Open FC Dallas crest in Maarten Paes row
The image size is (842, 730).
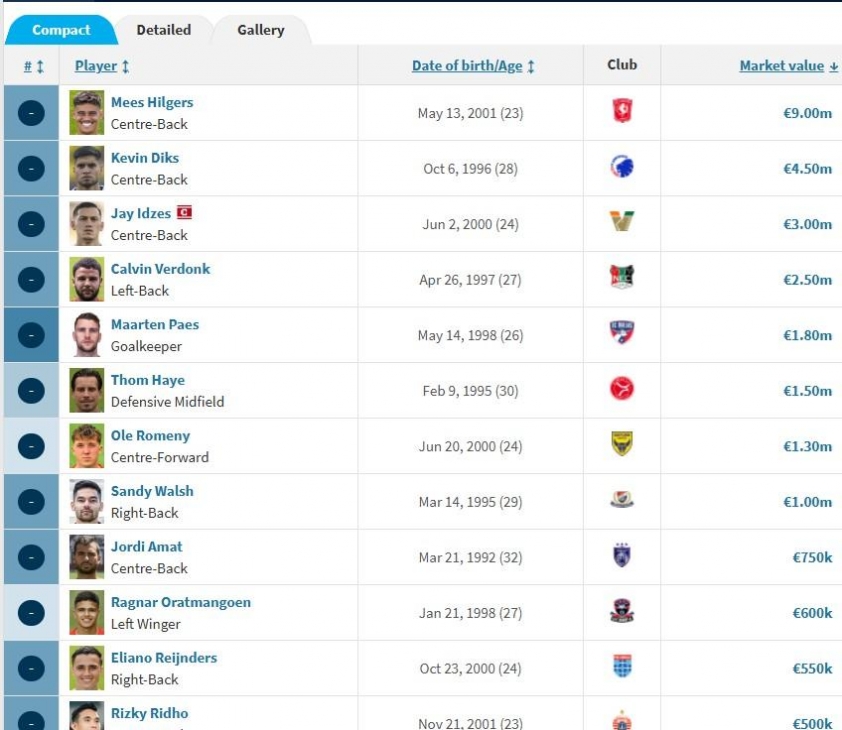[622, 333]
